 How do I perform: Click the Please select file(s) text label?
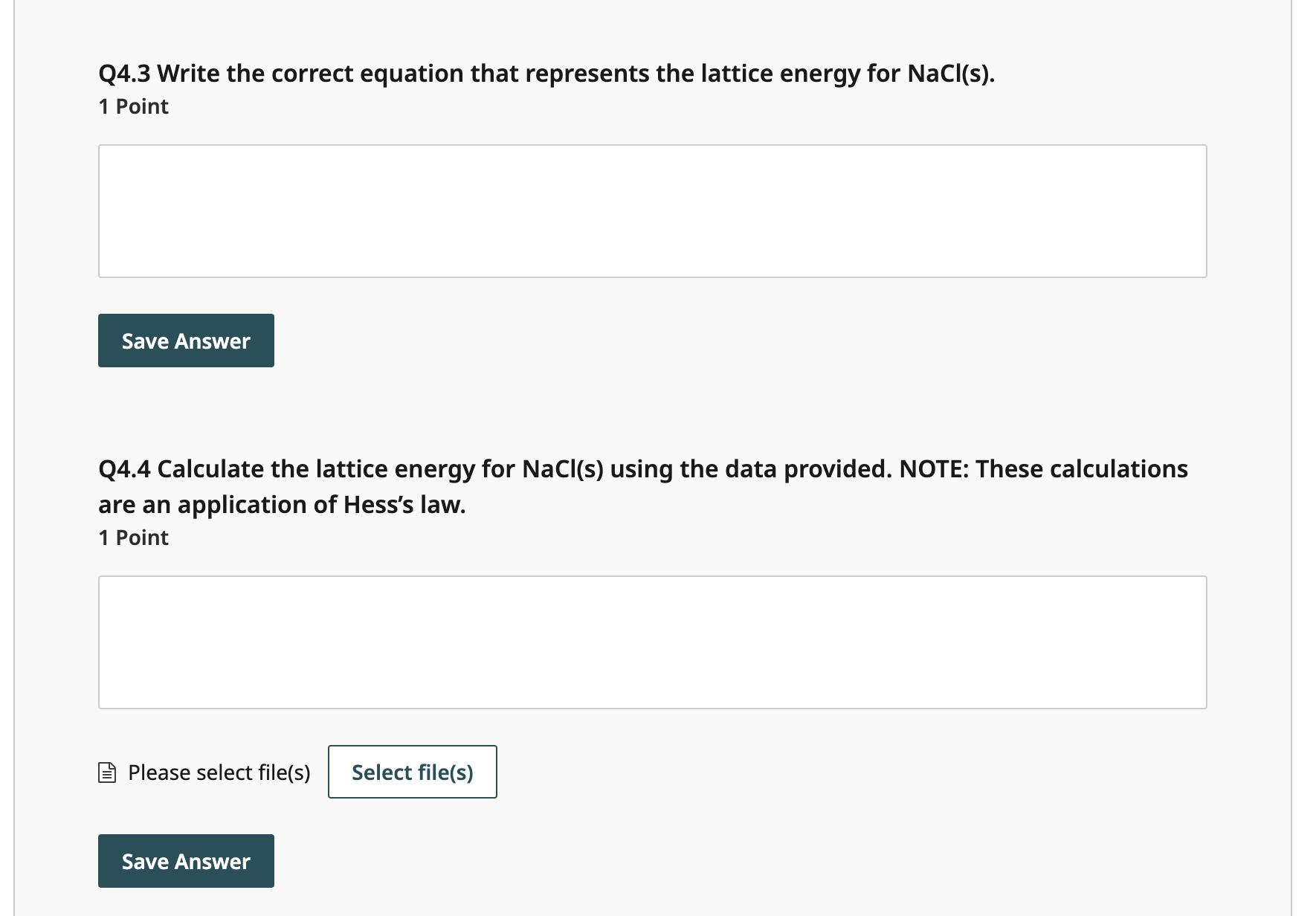pos(219,772)
